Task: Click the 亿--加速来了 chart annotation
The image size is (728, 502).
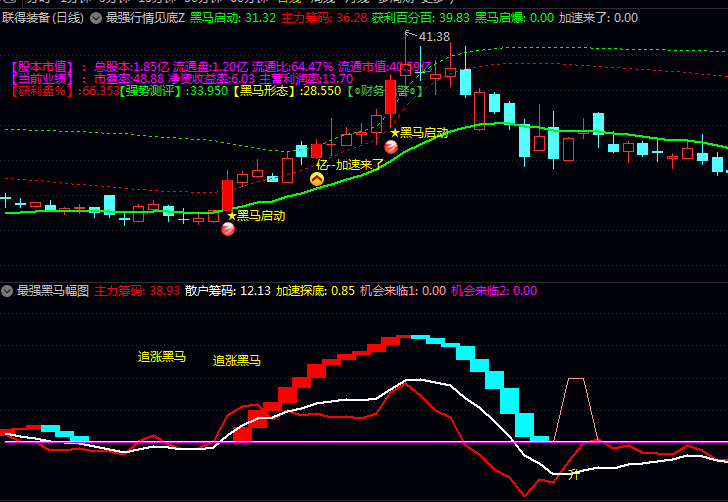Action: 351,165
